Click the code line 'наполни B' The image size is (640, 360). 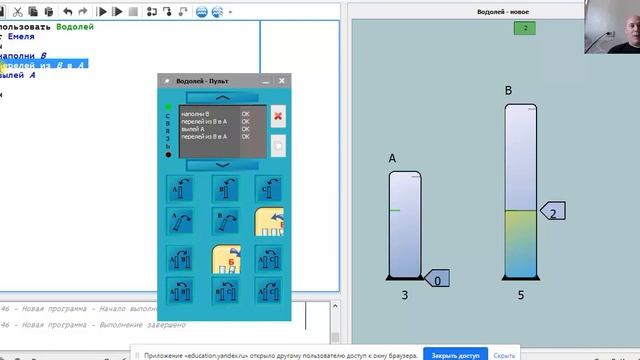tap(23, 56)
